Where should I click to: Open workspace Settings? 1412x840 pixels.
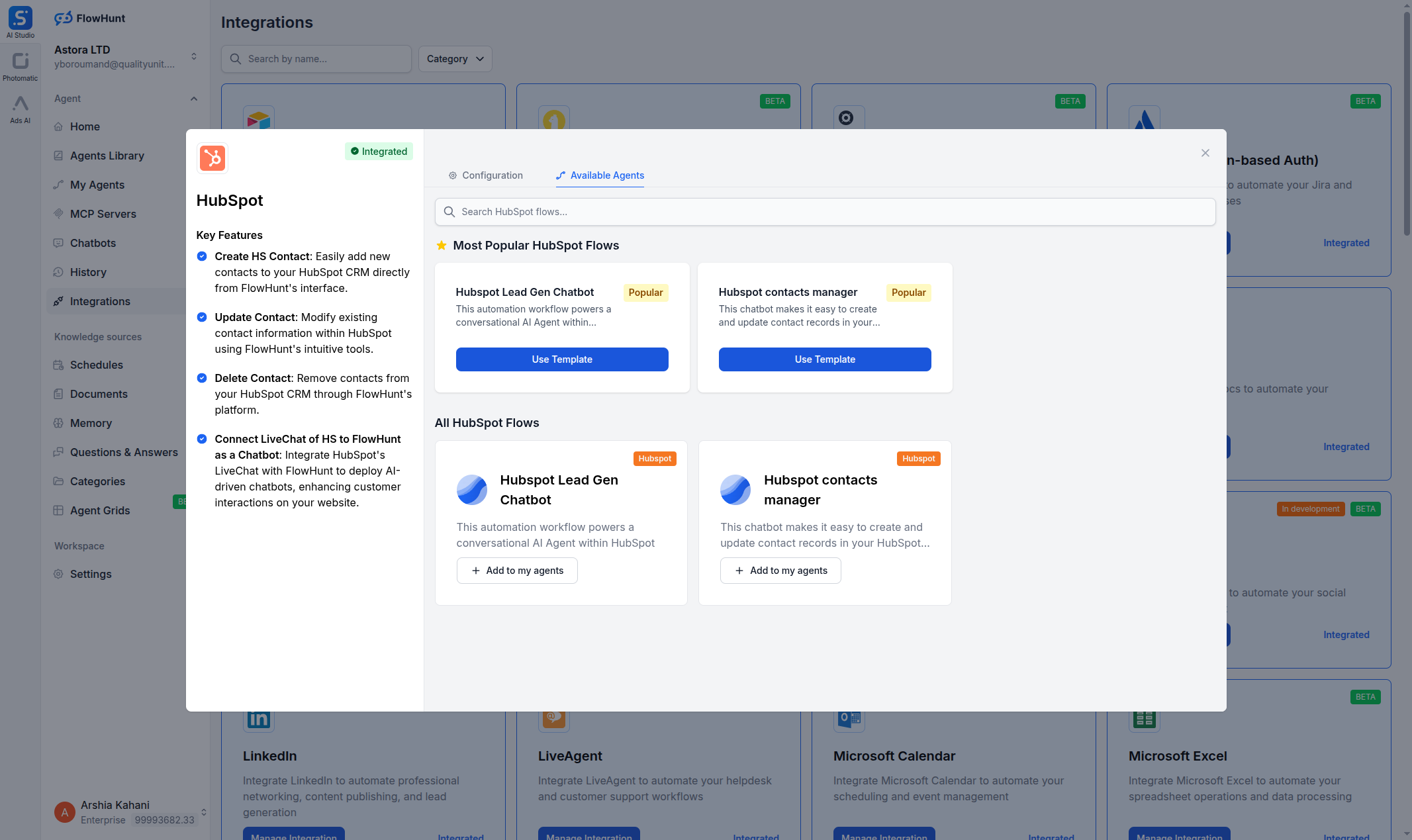point(91,574)
